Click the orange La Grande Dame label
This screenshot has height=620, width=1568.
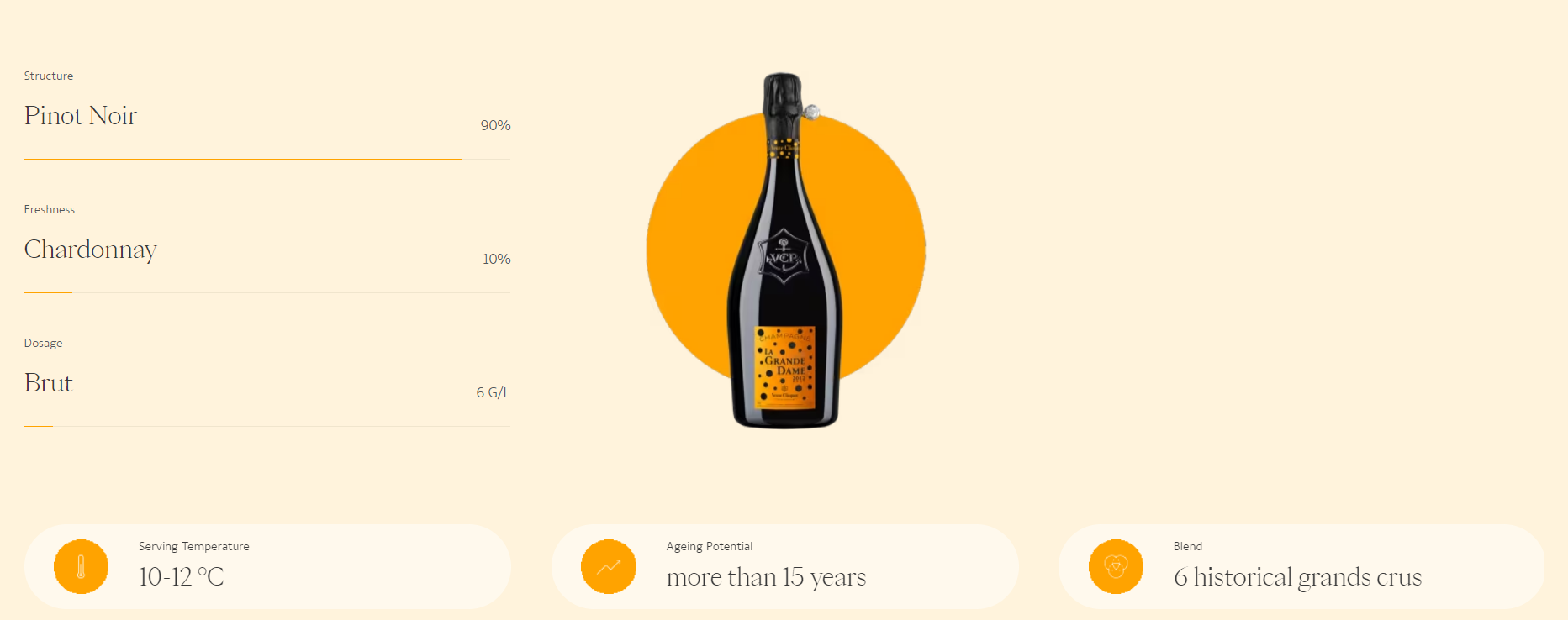[785, 367]
